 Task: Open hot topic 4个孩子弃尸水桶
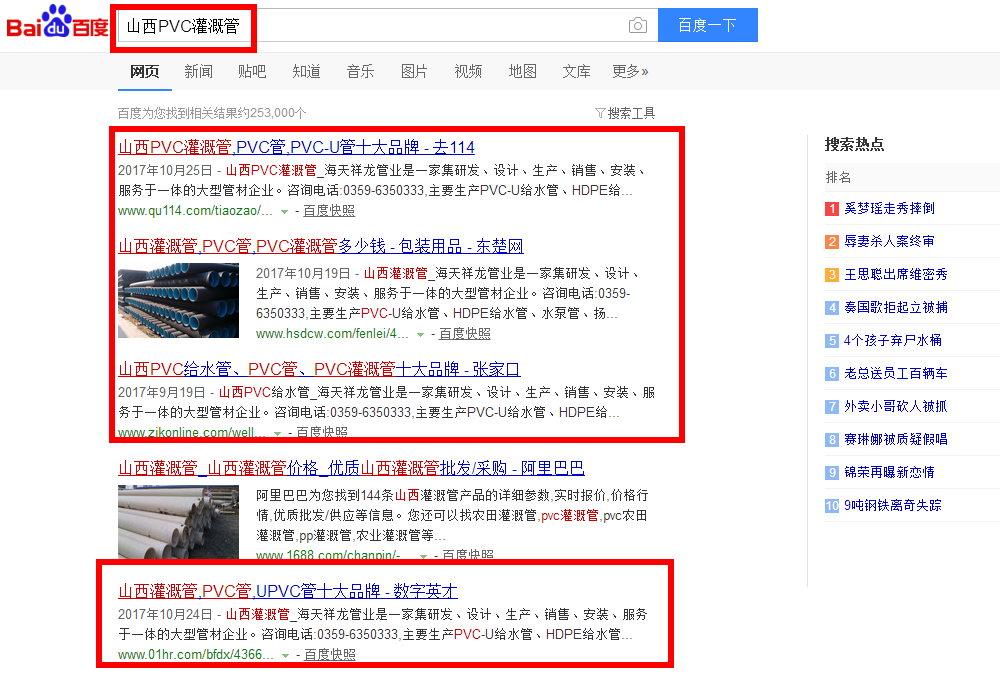click(893, 341)
